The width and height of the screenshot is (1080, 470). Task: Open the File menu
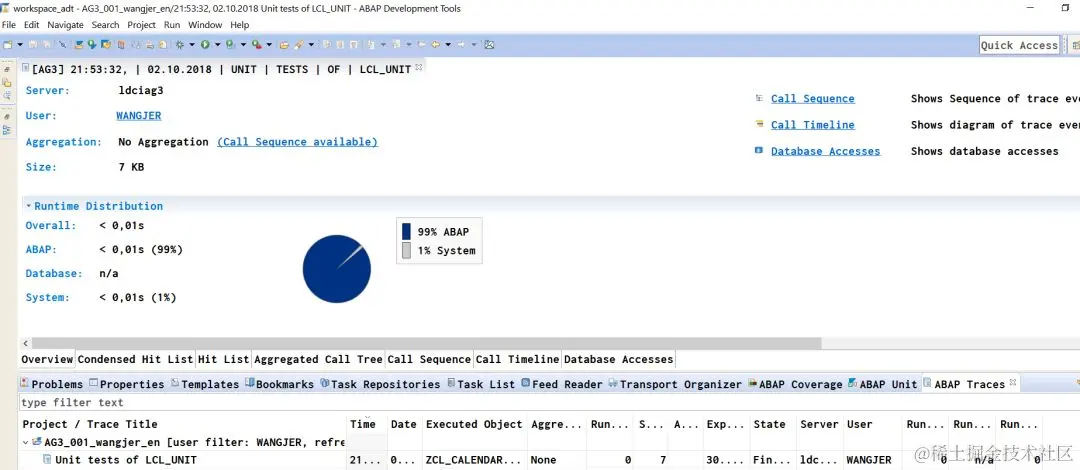9,25
